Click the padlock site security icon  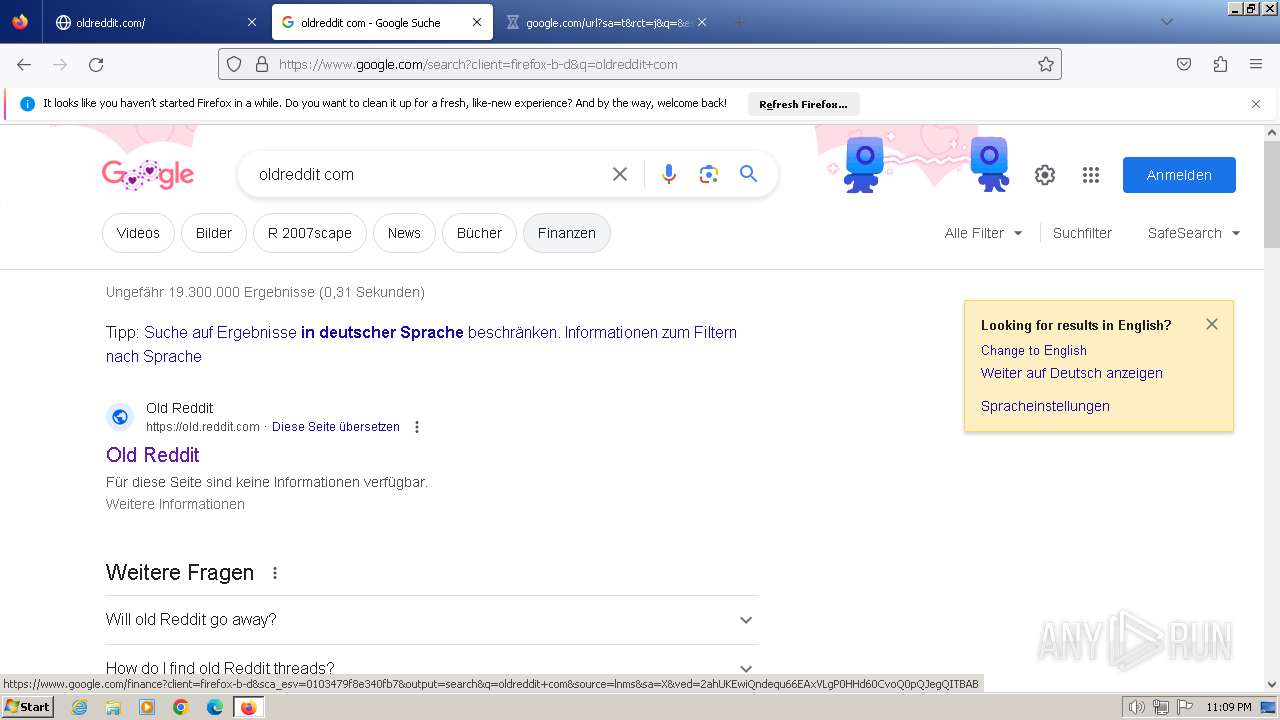262,64
